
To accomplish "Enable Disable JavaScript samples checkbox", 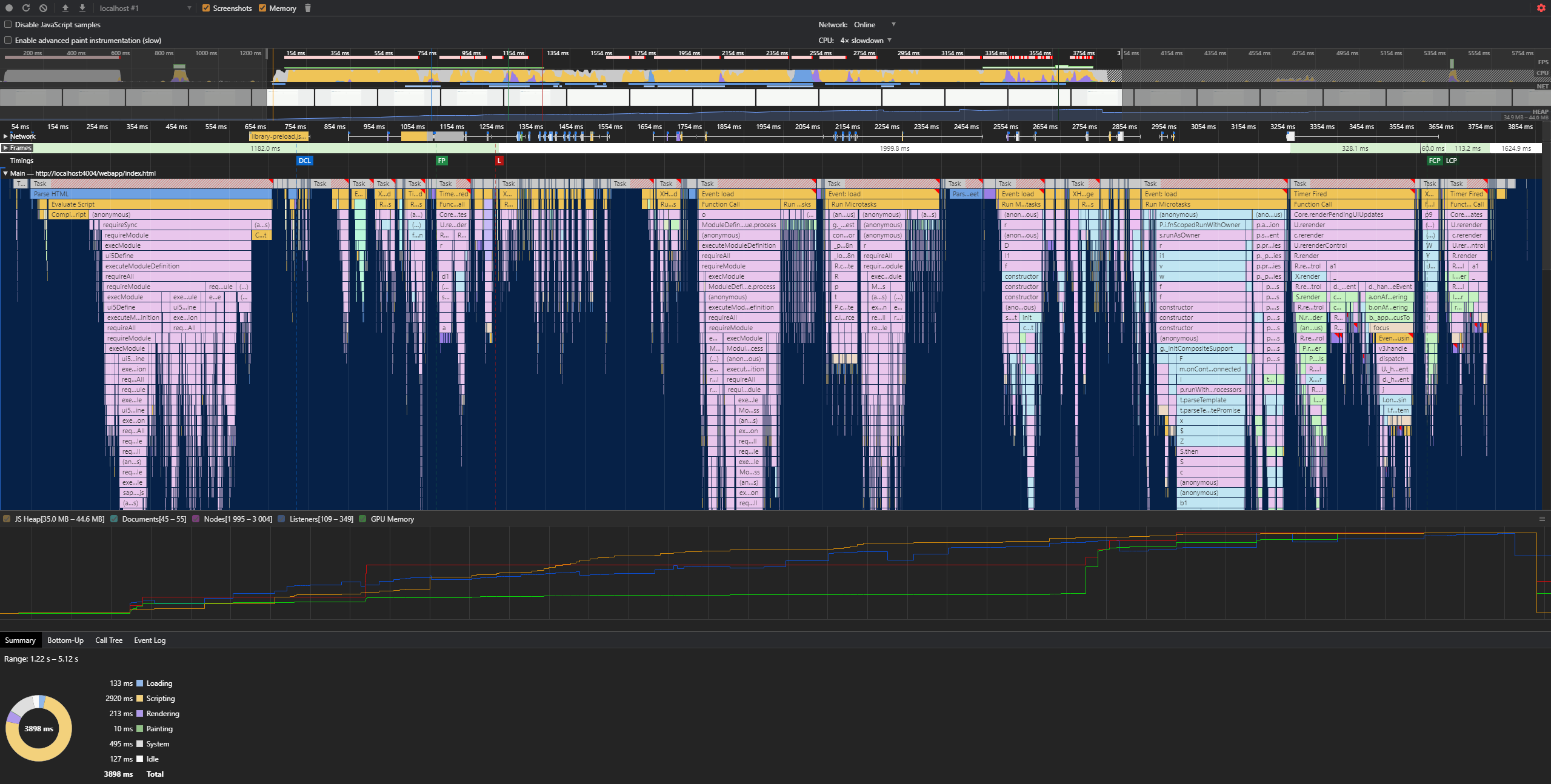I will [x=8, y=25].
